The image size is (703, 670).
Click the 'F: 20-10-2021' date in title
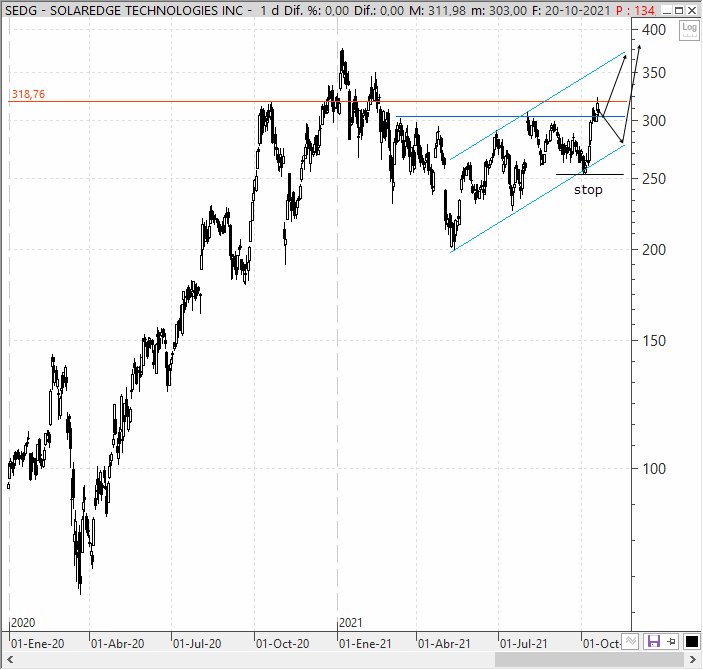point(571,10)
